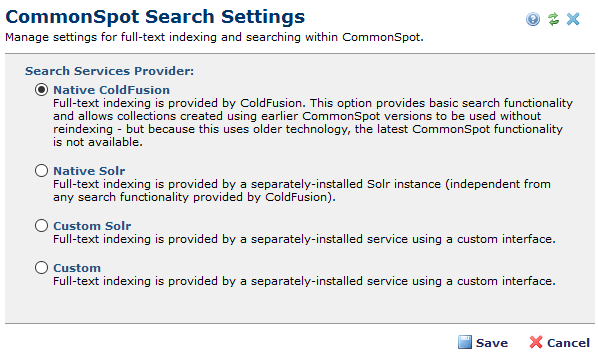Viewport: 598px width, 360px height.
Task: Click the 'Native ColdFusion' label
Action: tap(111, 90)
